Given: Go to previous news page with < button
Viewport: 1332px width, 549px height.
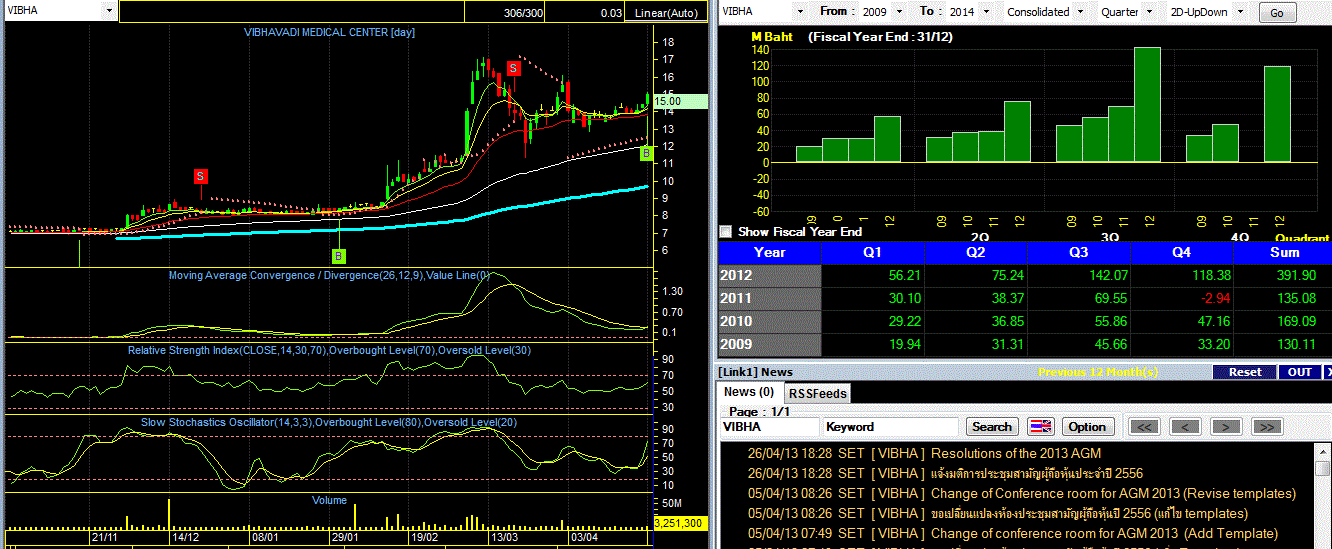Looking at the screenshot, I should coord(1184,426).
